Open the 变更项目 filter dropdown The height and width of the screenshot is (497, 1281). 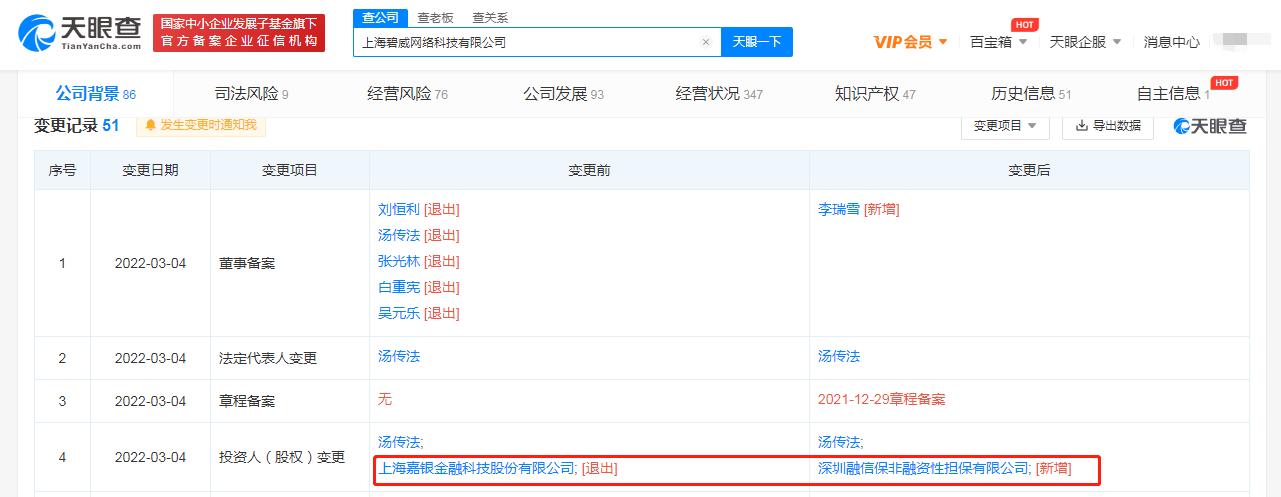(1005, 126)
